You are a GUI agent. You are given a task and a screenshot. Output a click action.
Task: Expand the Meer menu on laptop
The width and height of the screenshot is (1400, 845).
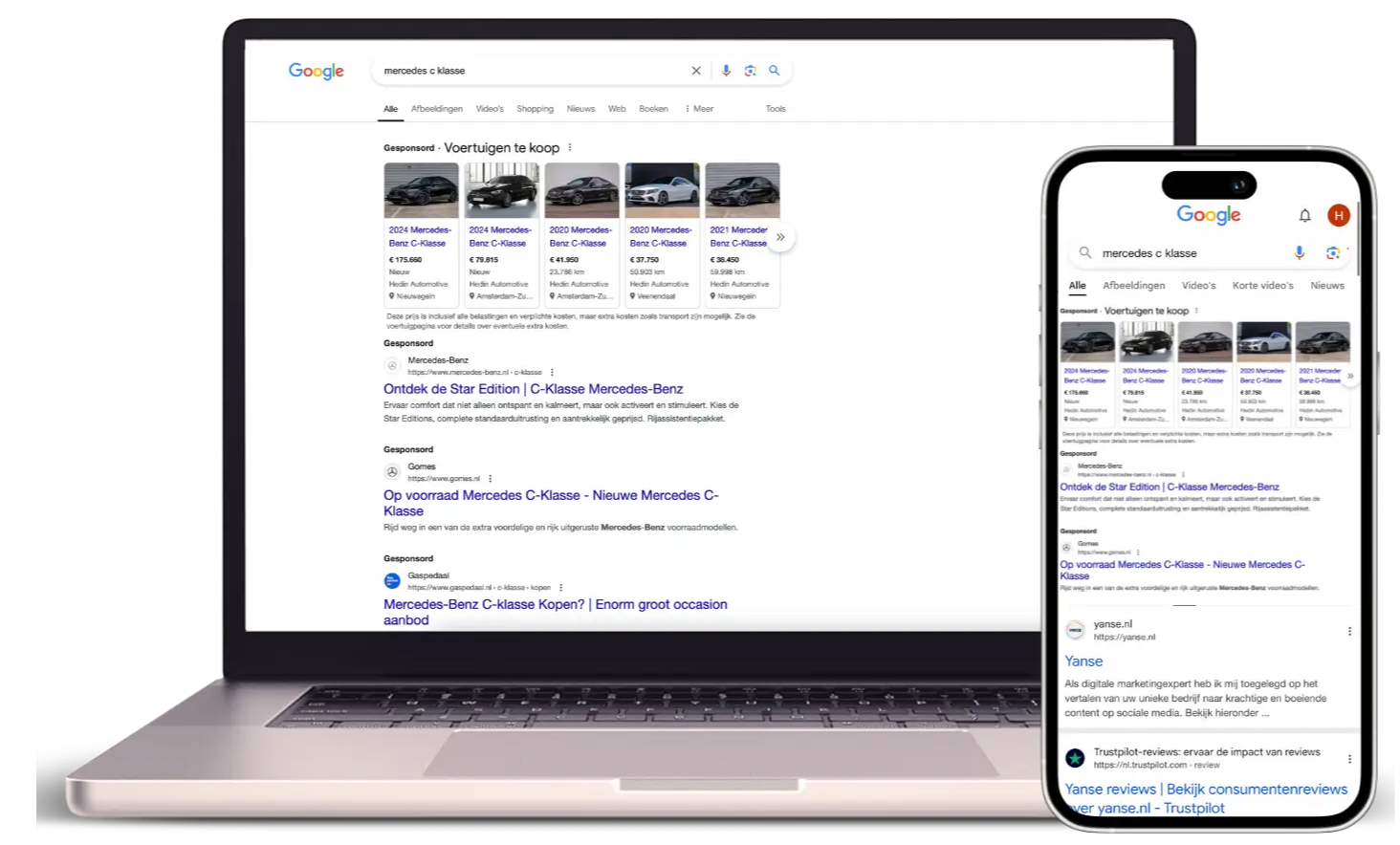point(699,109)
